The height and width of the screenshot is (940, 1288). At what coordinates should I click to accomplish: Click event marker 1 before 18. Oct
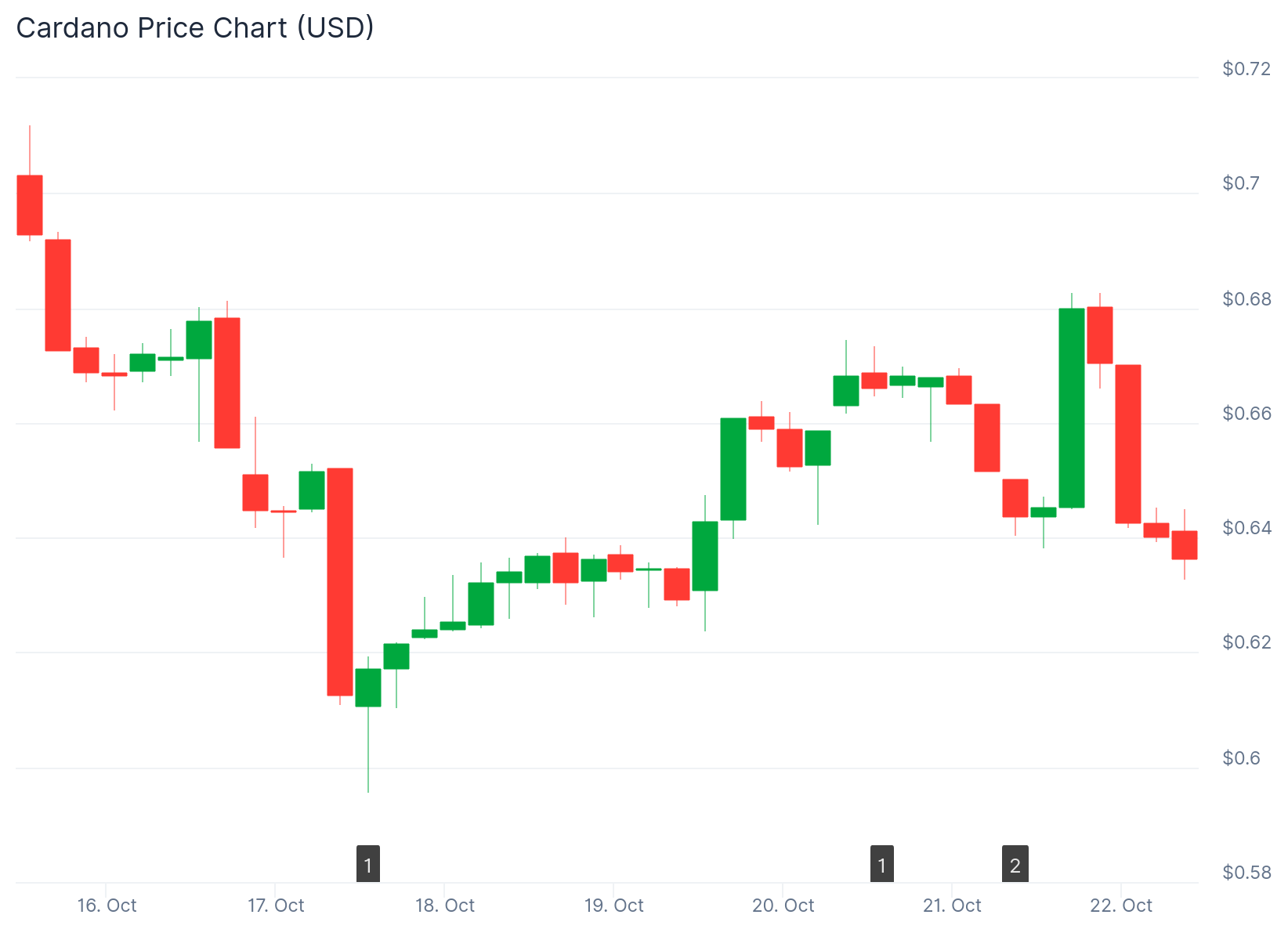tap(368, 865)
